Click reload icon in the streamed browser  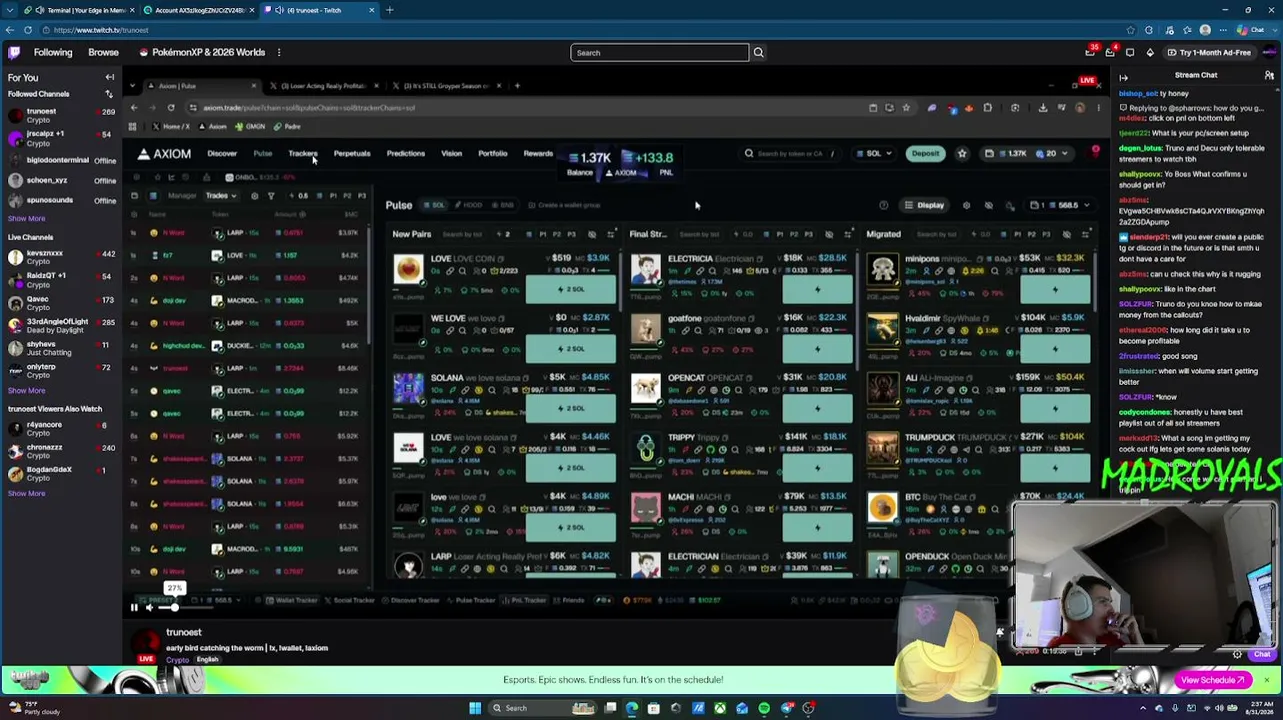(x=171, y=108)
